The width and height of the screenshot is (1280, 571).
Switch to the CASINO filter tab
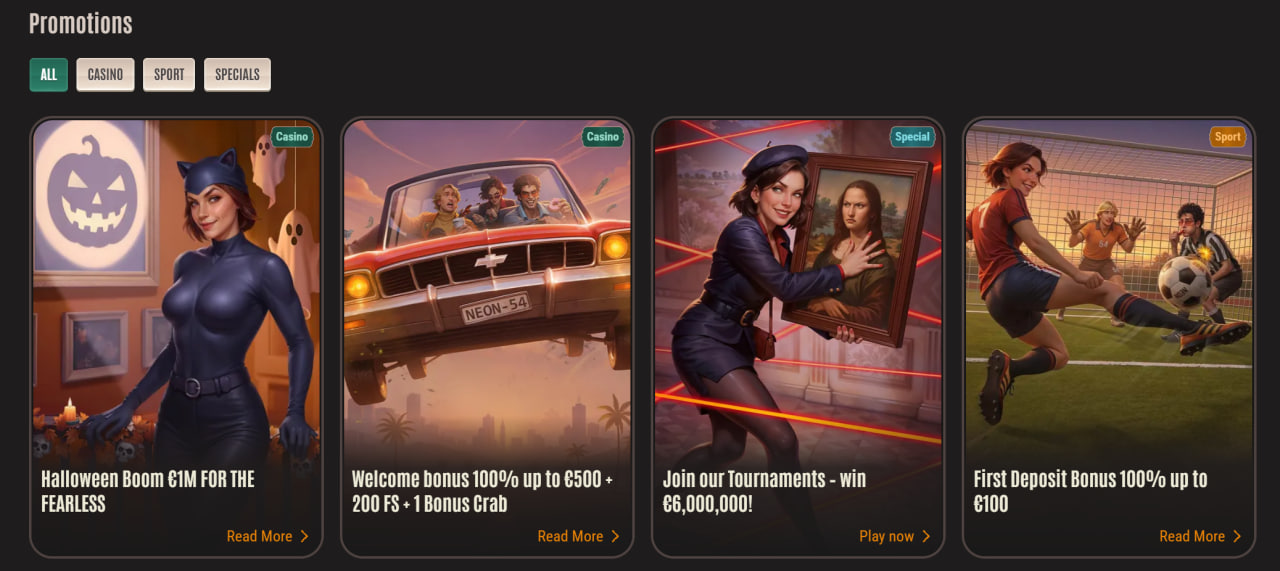pos(105,75)
